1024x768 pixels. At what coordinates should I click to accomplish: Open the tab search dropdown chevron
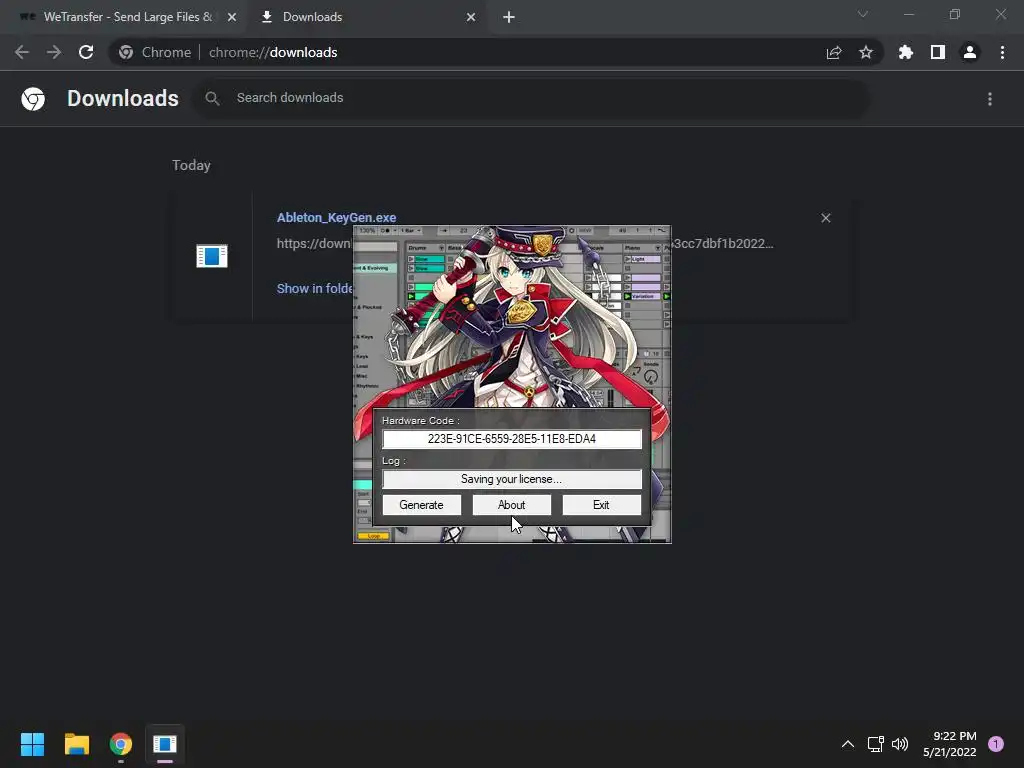point(863,14)
